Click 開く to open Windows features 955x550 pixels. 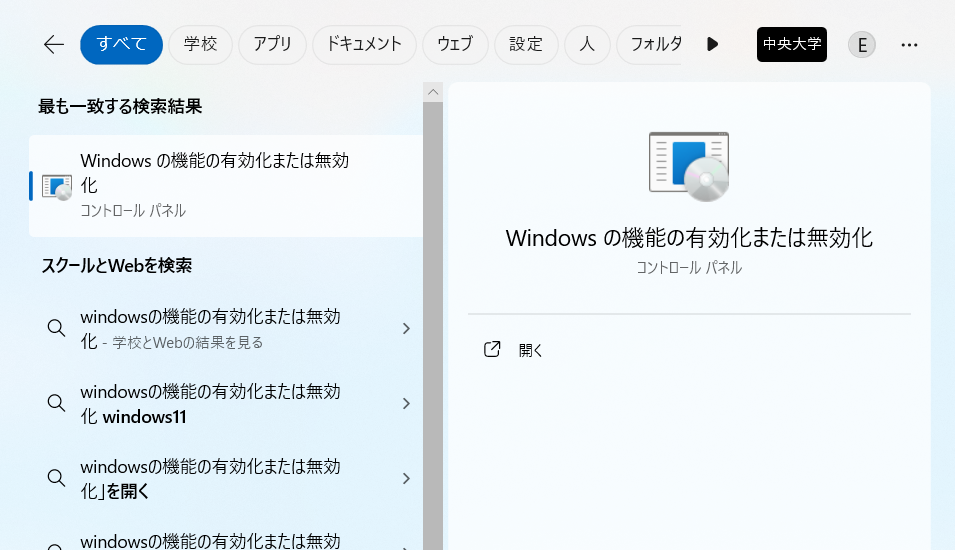coord(531,350)
